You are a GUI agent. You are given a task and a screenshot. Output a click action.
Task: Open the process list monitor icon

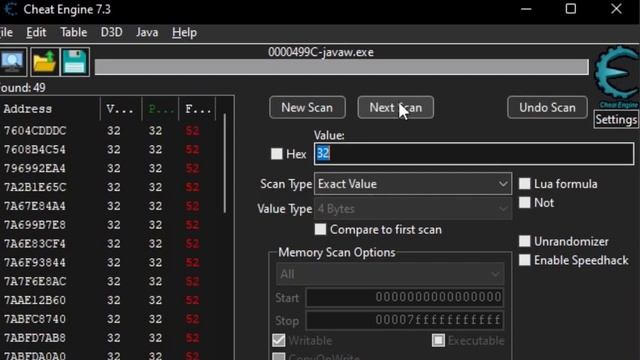(13, 62)
